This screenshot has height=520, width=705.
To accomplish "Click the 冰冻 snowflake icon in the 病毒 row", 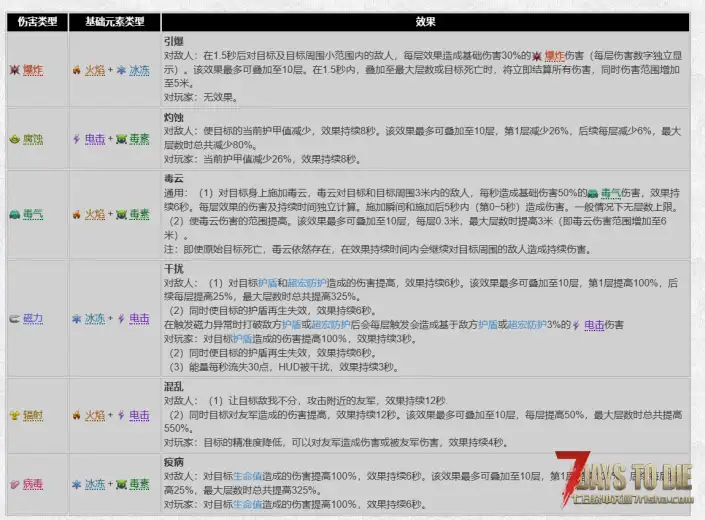I will click(x=76, y=484).
